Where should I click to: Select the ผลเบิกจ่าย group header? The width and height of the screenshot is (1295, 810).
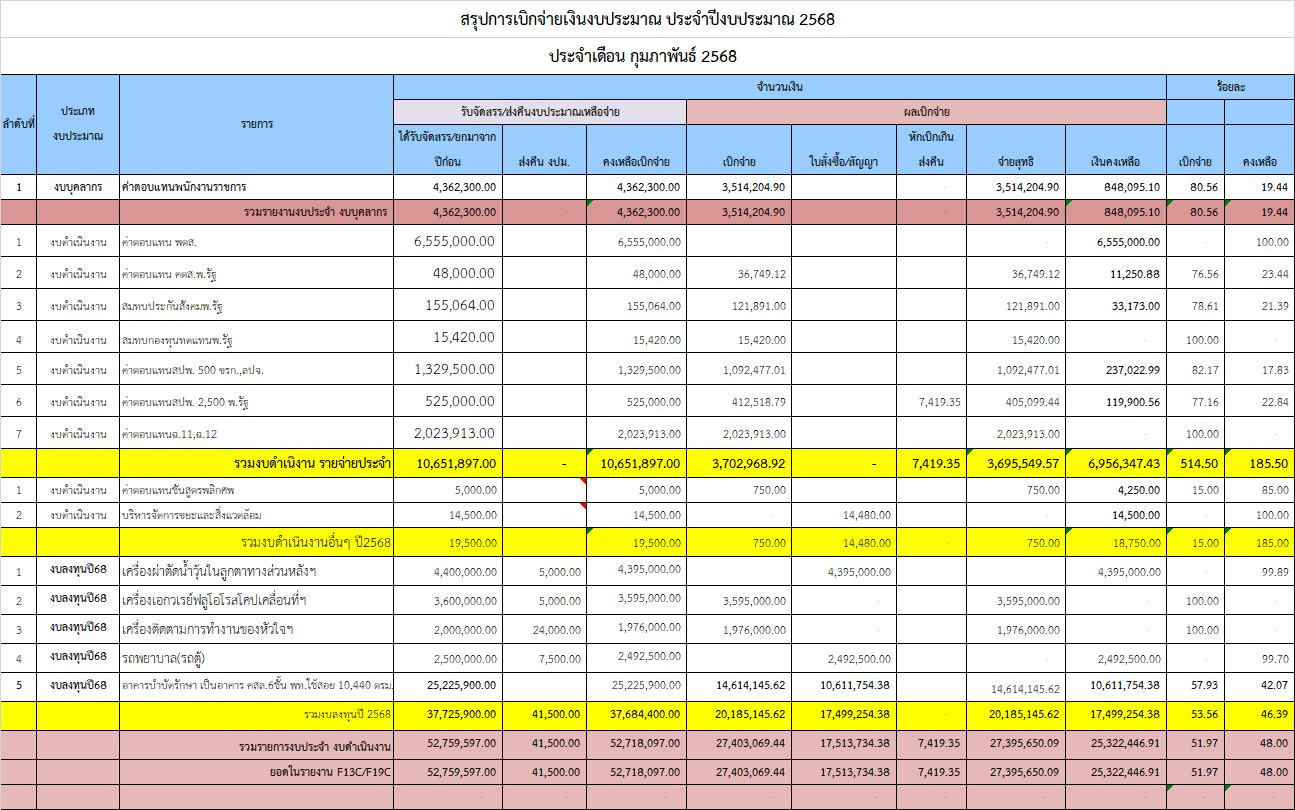926,112
